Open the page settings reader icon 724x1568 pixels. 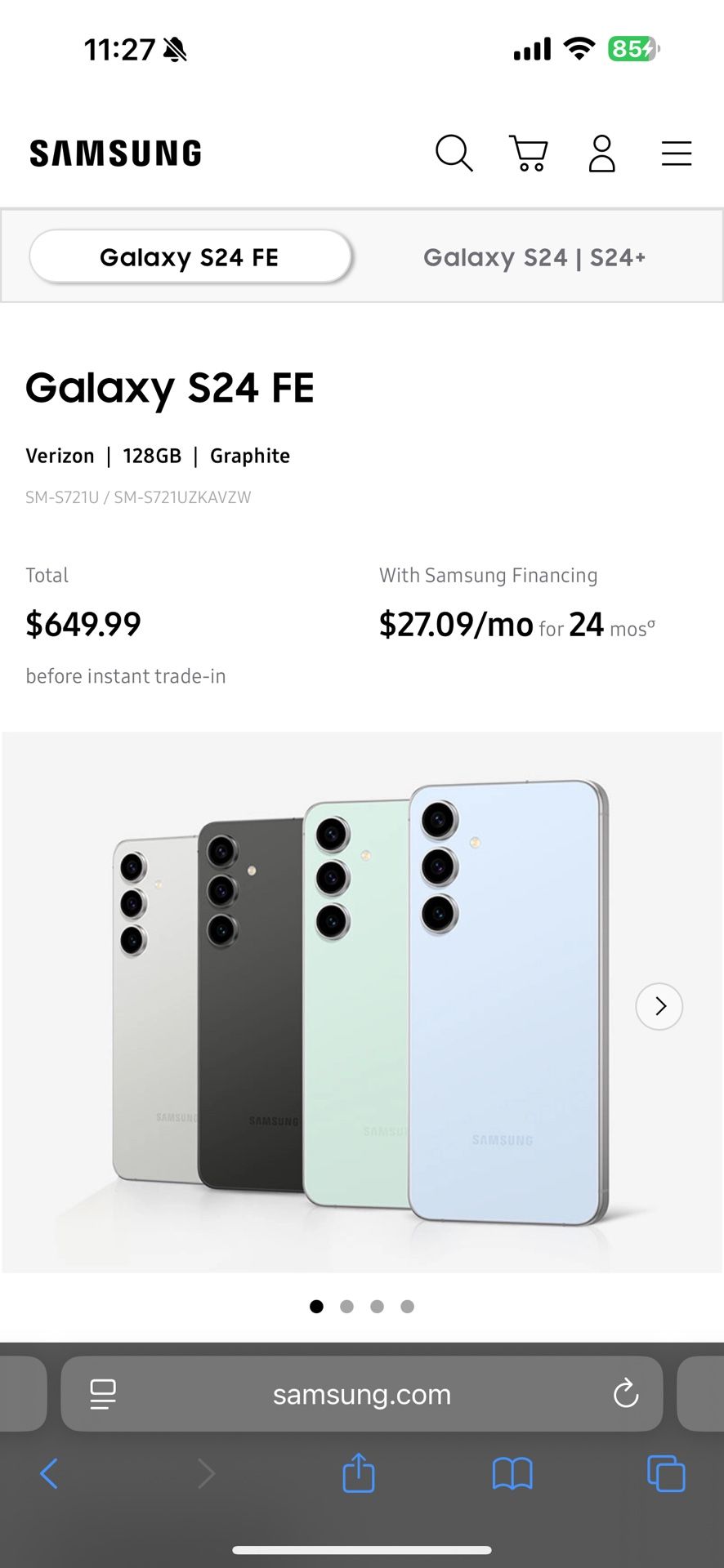(103, 1394)
